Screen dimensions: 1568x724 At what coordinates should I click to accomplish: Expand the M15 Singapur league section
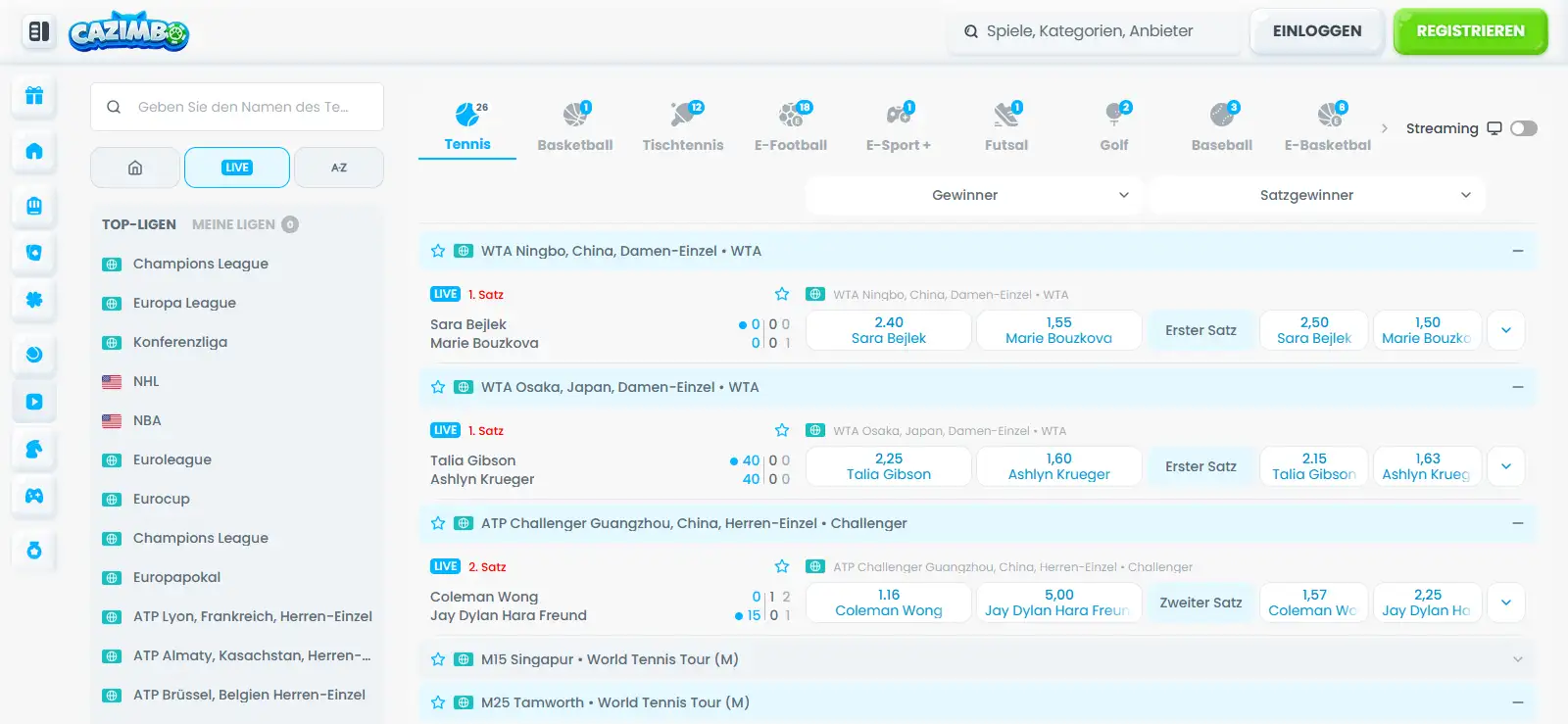coord(1518,659)
